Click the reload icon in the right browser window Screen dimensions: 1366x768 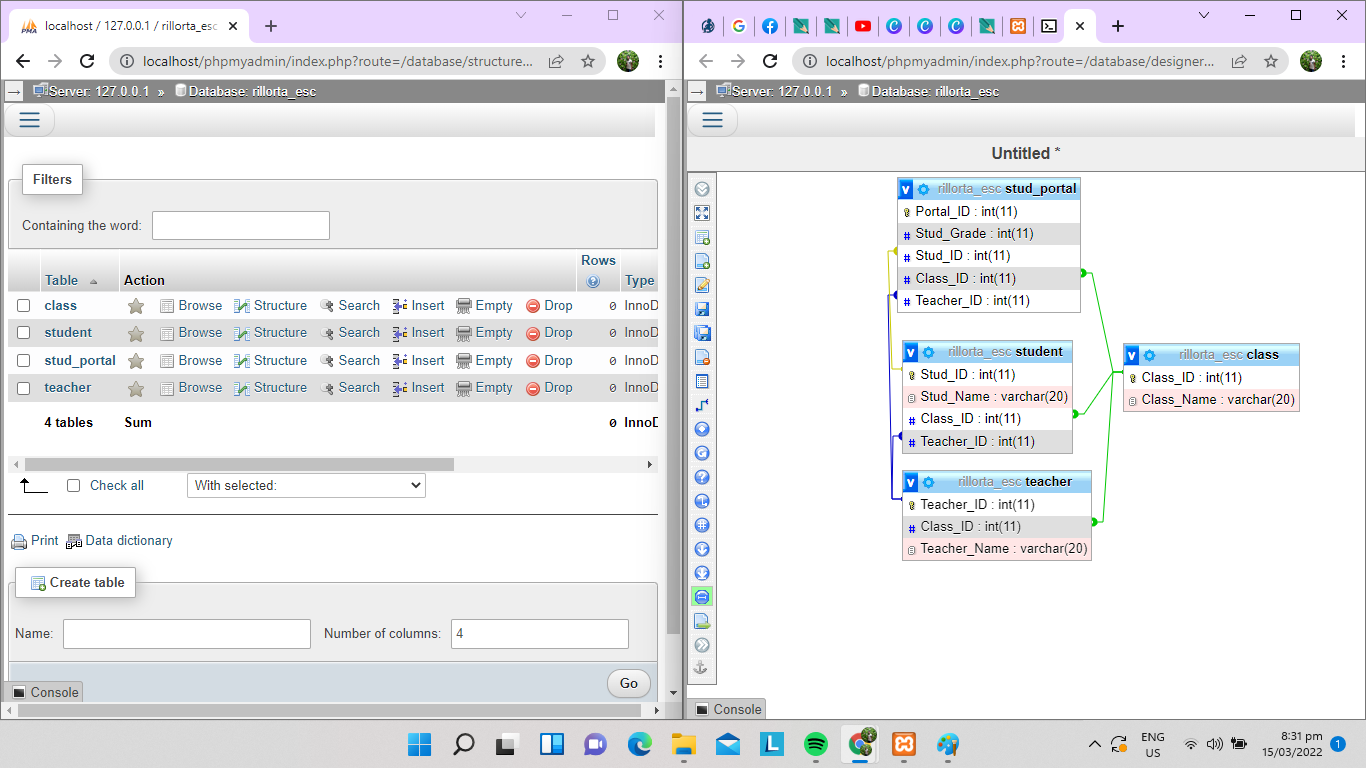(770, 61)
